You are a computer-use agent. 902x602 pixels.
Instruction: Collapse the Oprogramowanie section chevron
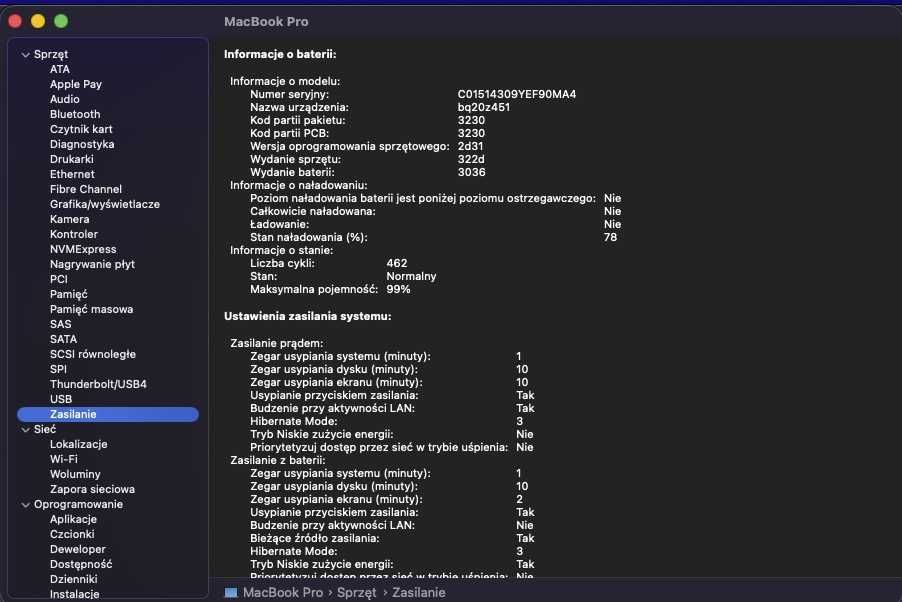pos(25,505)
